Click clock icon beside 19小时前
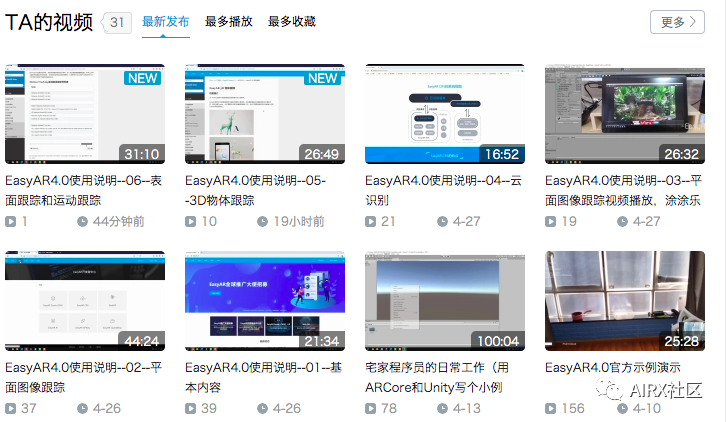This screenshot has width=726, height=422. tap(263, 222)
